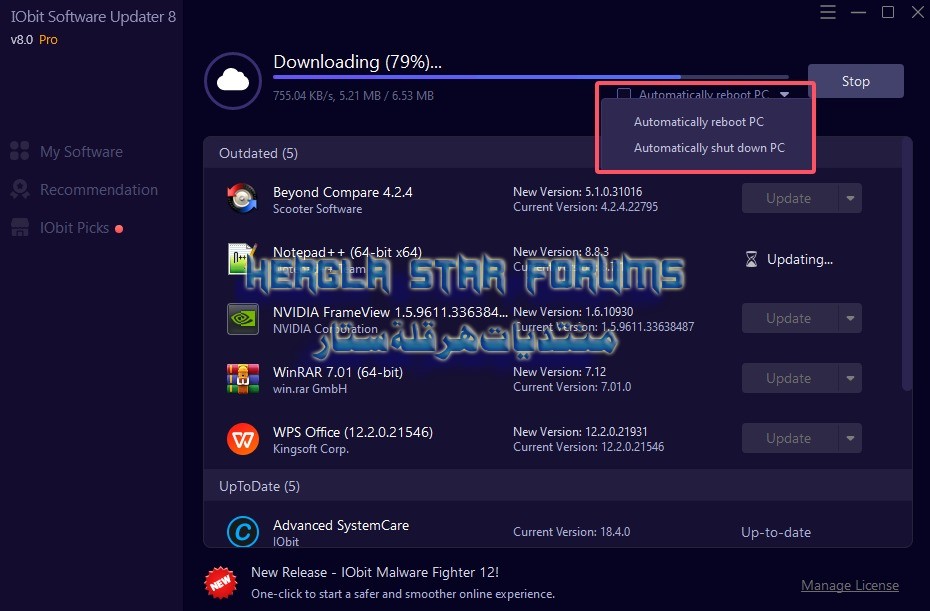Tick the Automatically reboot PC checkbox
The image size is (930, 611).
pos(623,94)
